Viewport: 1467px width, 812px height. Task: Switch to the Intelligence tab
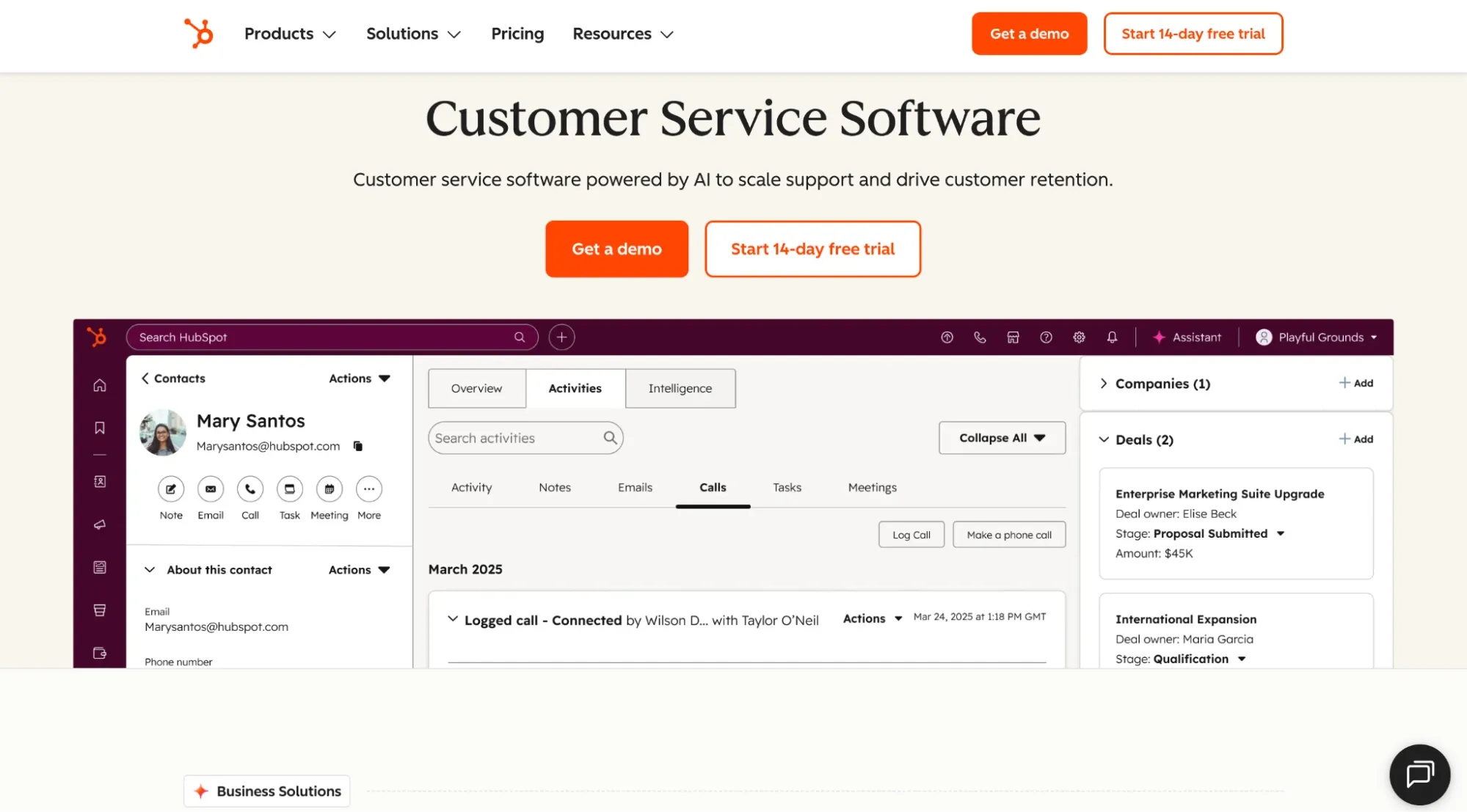(x=680, y=388)
